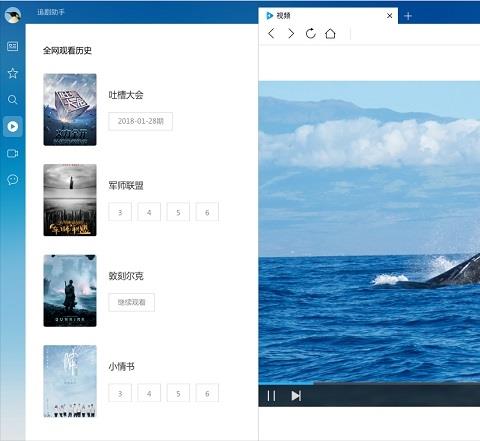Open the 小情书 poster thumbnail
Viewport: 480px width, 441px height.
tap(70, 381)
